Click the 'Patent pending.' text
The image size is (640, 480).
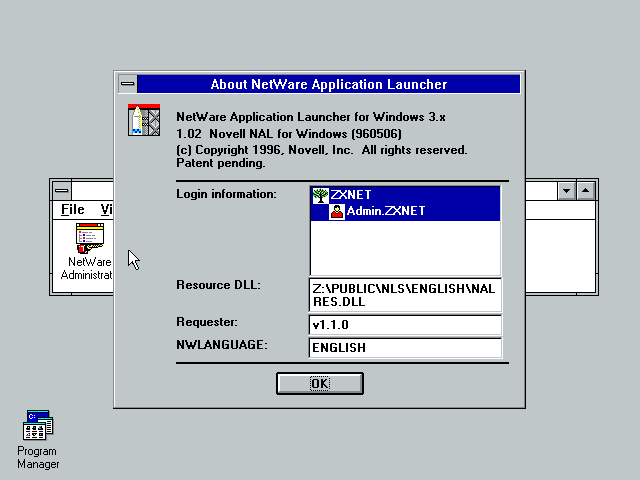pos(221,163)
